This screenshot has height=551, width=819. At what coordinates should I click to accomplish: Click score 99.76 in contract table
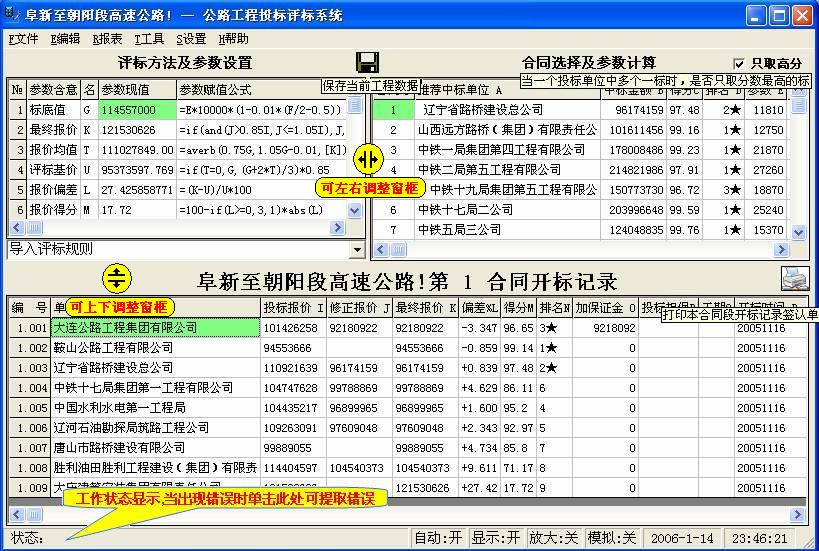pyautogui.click(x=684, y=230)
